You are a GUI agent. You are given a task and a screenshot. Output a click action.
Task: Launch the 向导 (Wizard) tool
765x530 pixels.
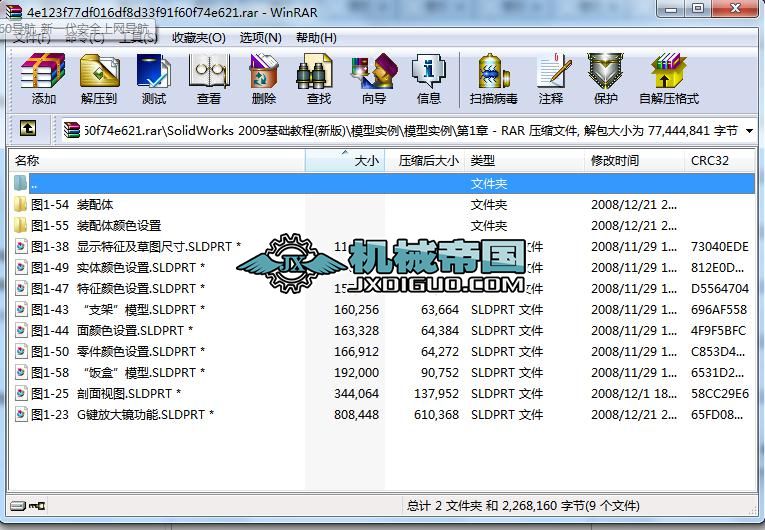coord(374,78)
